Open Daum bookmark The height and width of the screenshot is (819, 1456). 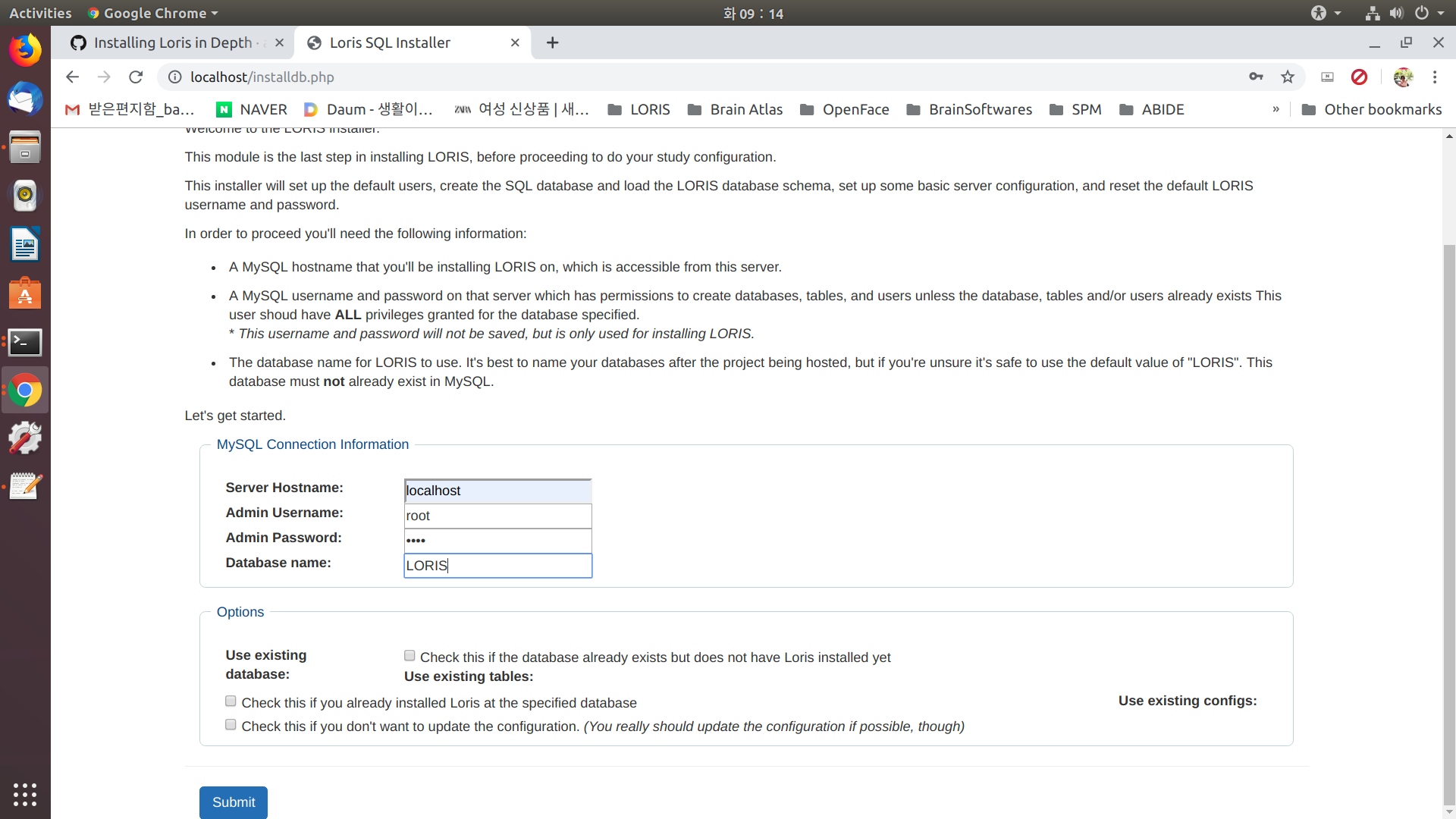[369, 109]
